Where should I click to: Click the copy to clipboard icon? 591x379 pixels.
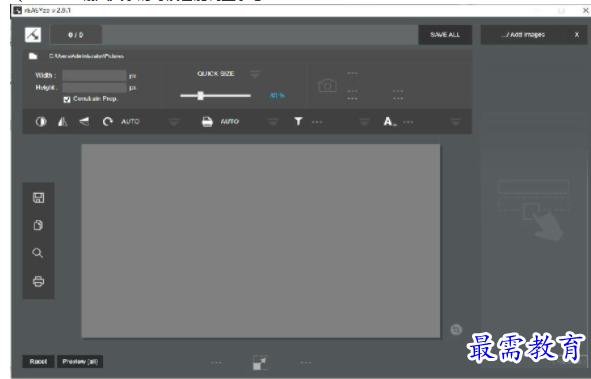(38, 225)
